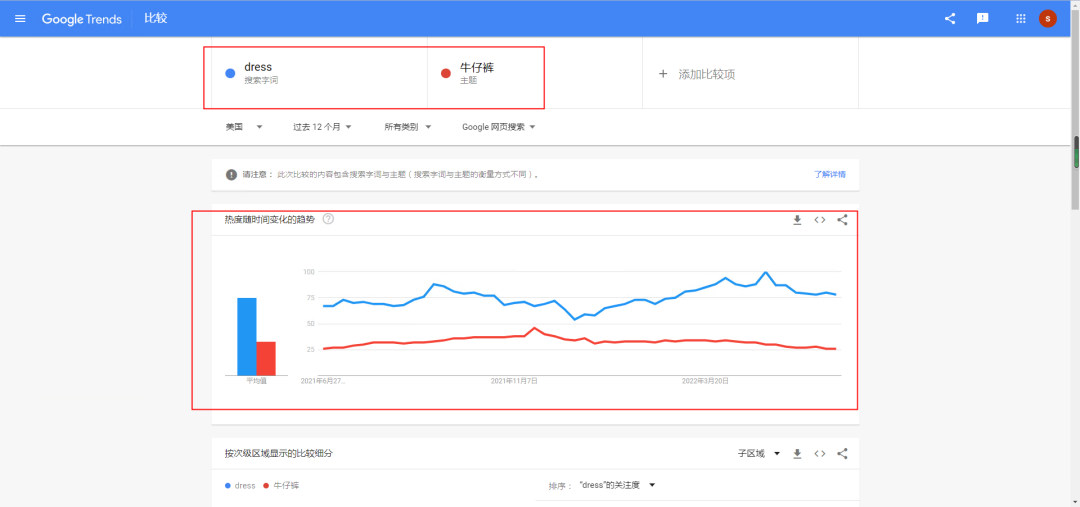Viewport: 1080px width, 507px height.
Task: Click the 了解详情 link
Action: pyautogui.click(x=829, y=174)
